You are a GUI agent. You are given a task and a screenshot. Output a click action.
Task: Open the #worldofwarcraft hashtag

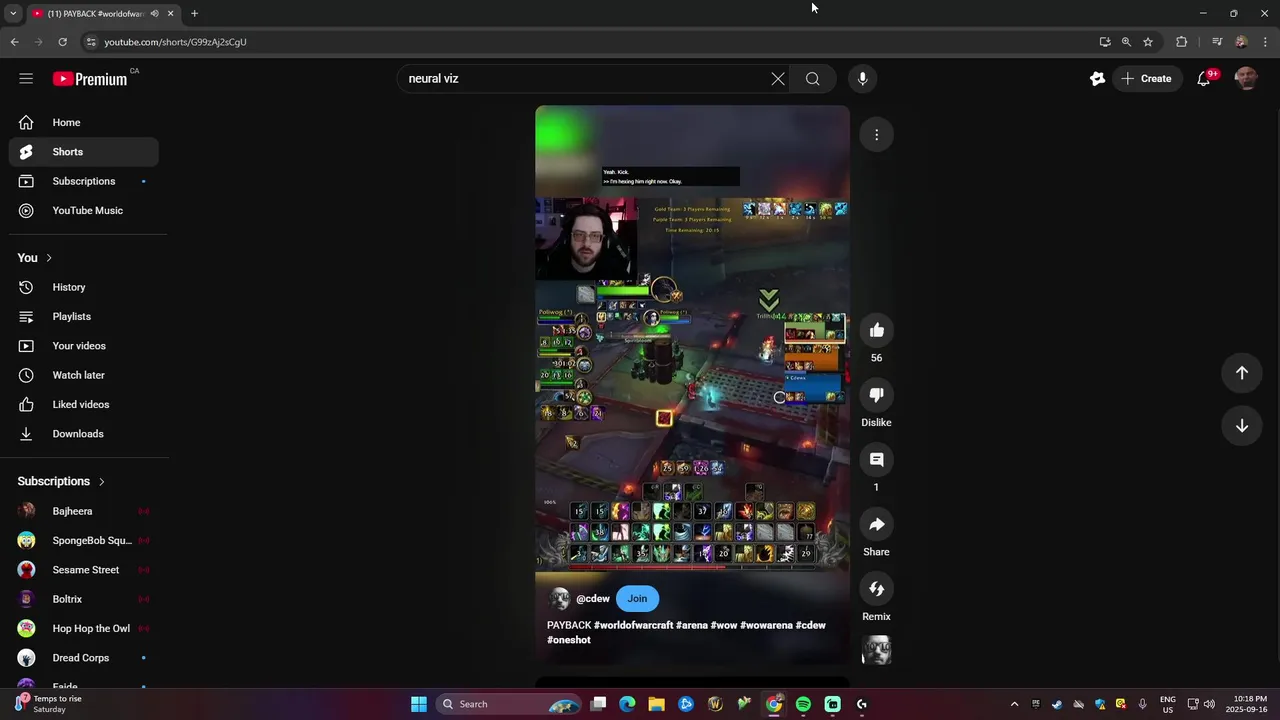pyautogui.click(x=634, y=625)
